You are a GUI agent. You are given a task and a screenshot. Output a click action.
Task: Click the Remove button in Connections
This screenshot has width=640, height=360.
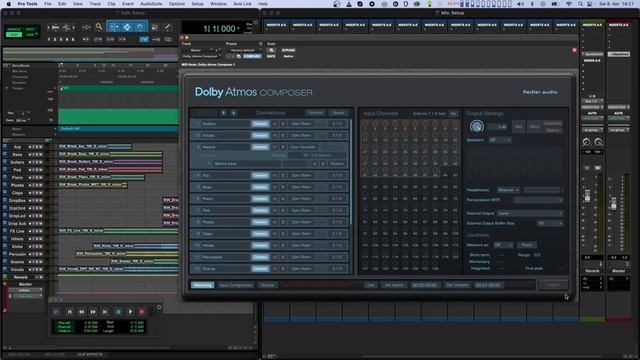[315, 113]
